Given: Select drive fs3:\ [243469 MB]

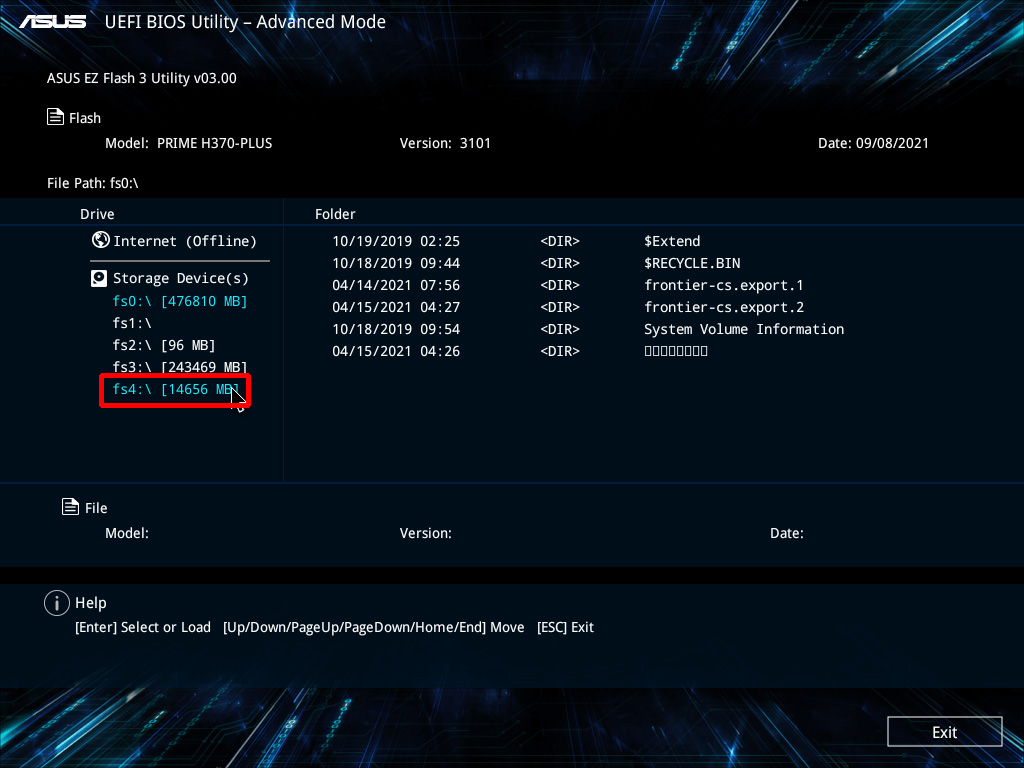Looking at the screenshot, I should 180,367.
